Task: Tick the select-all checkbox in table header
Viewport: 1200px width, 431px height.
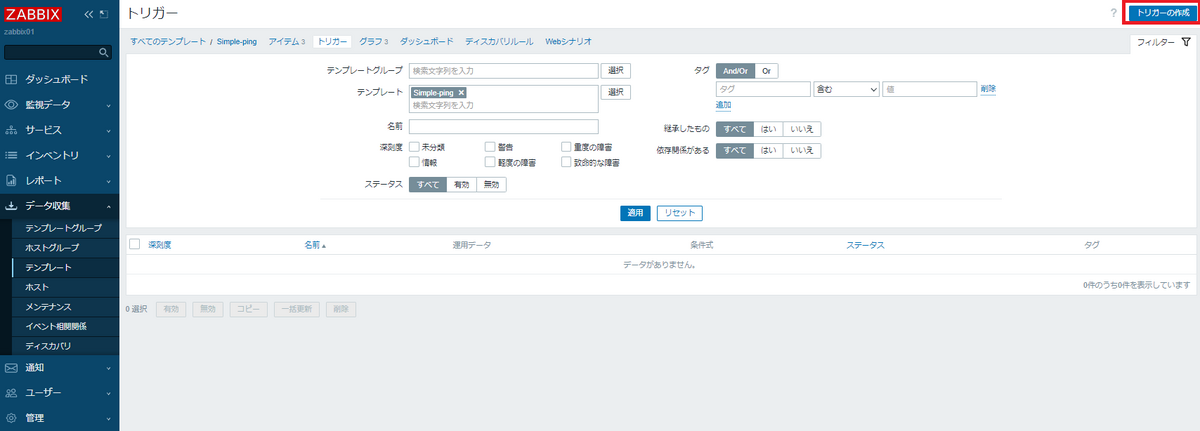Action: (135, 244)
